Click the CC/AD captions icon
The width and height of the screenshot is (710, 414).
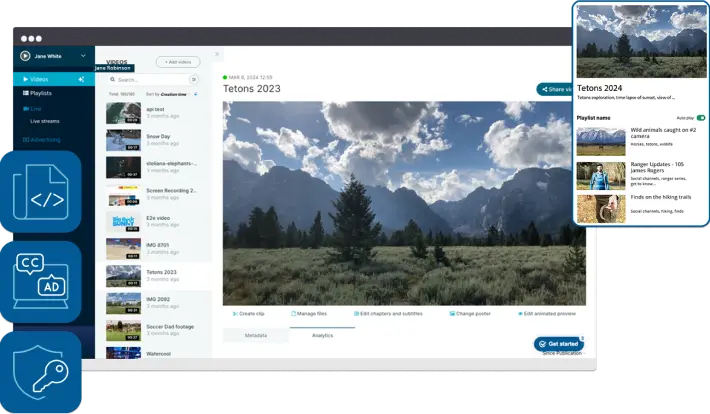[40, 279]
